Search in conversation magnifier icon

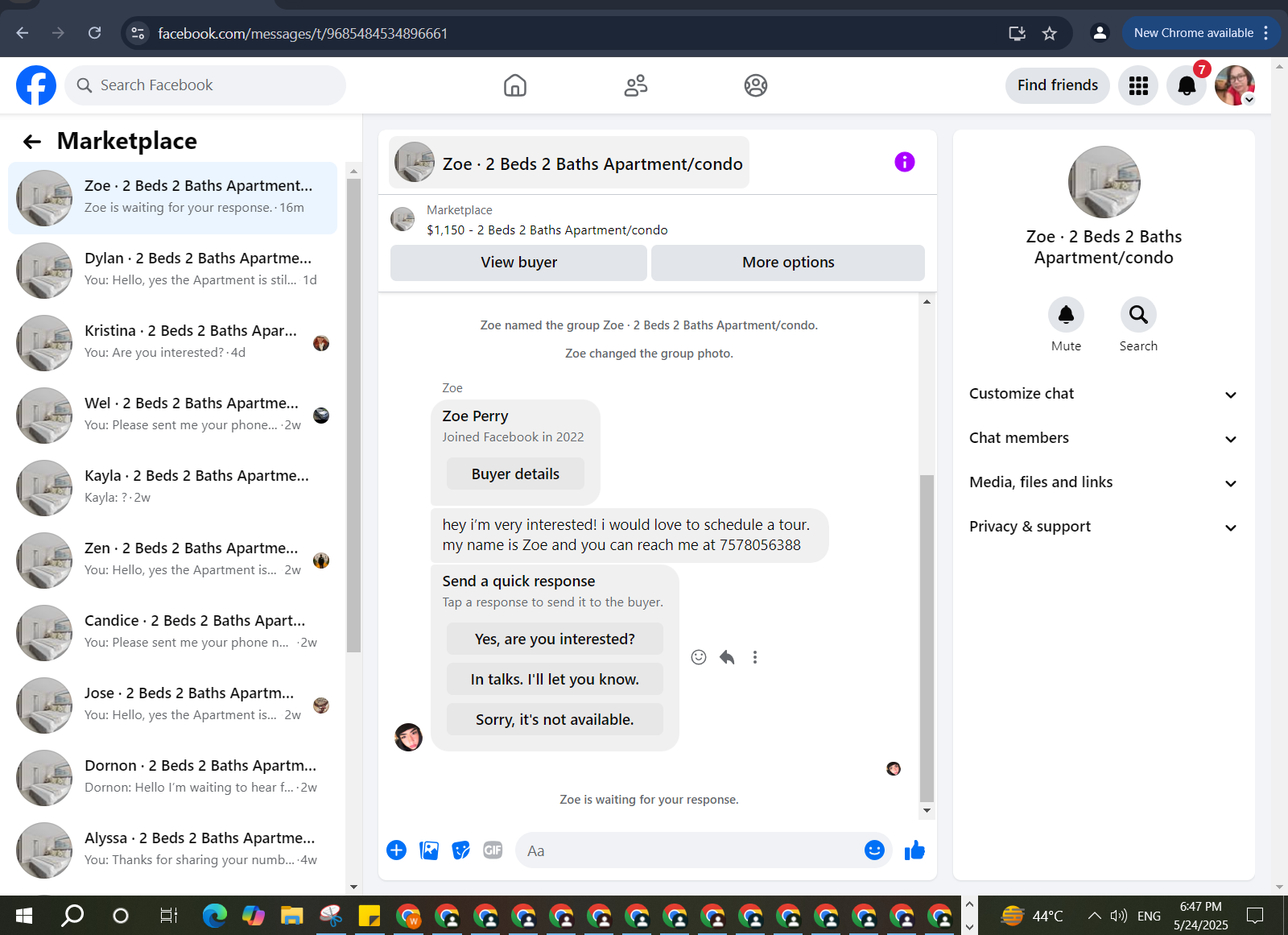tap(1138, 314)
